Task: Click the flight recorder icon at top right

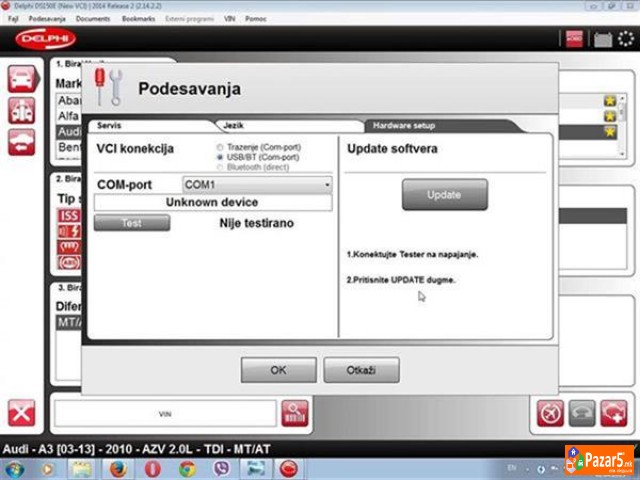Action: click(574, 40)
